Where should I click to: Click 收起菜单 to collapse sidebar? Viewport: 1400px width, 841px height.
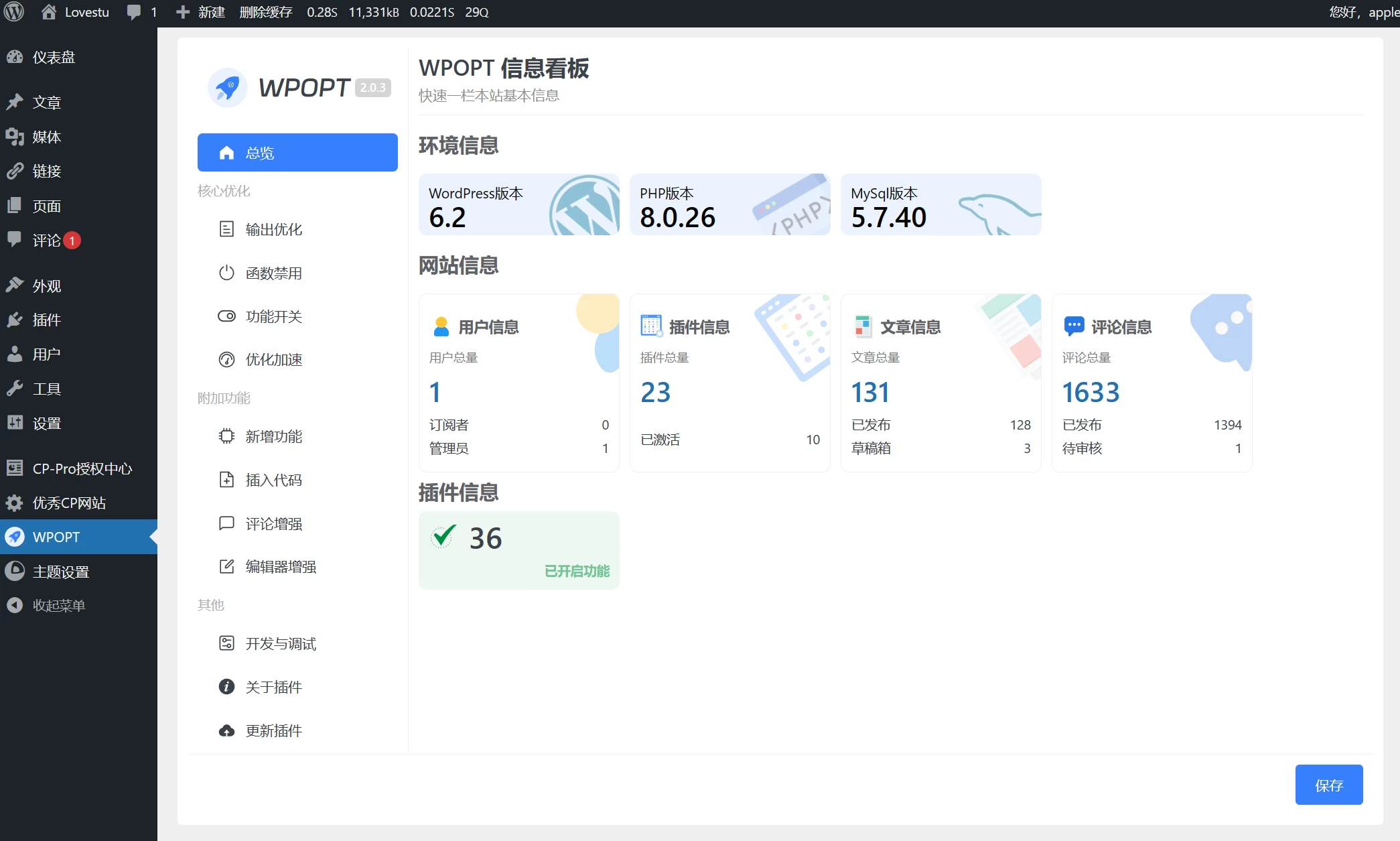click(78, 606)
